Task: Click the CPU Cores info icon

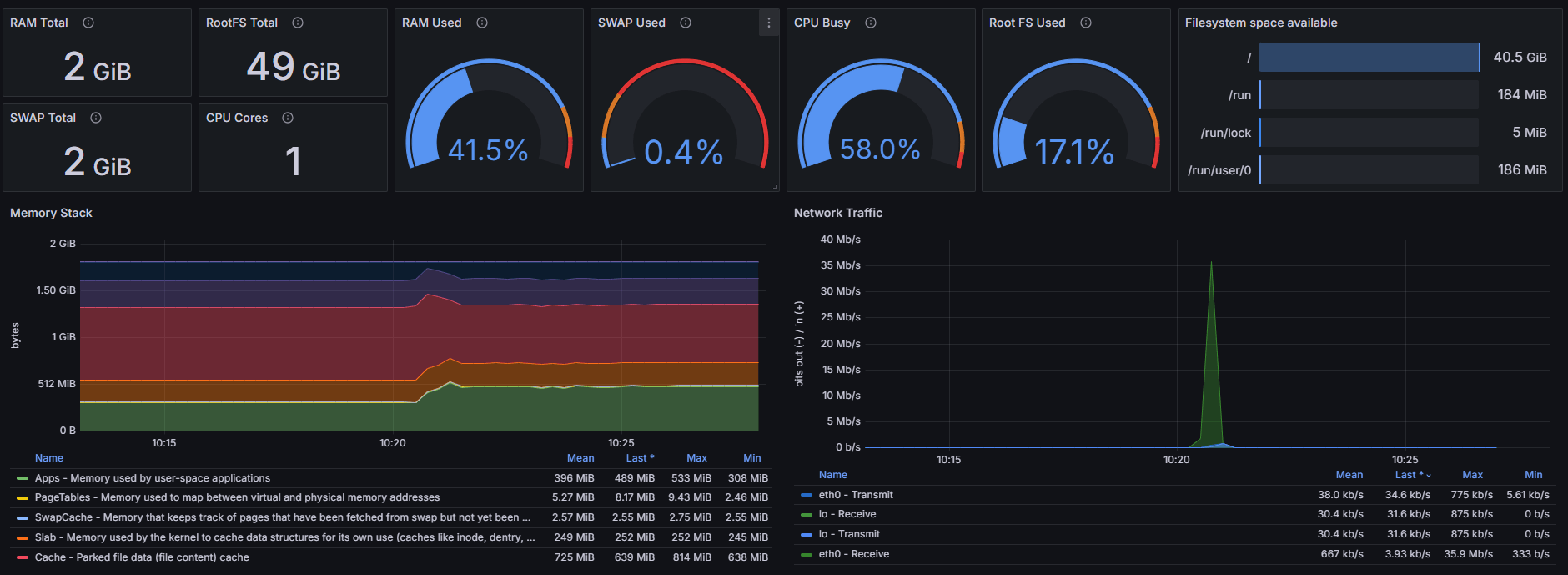Action: pyautogui.click(x=288, y=118)
